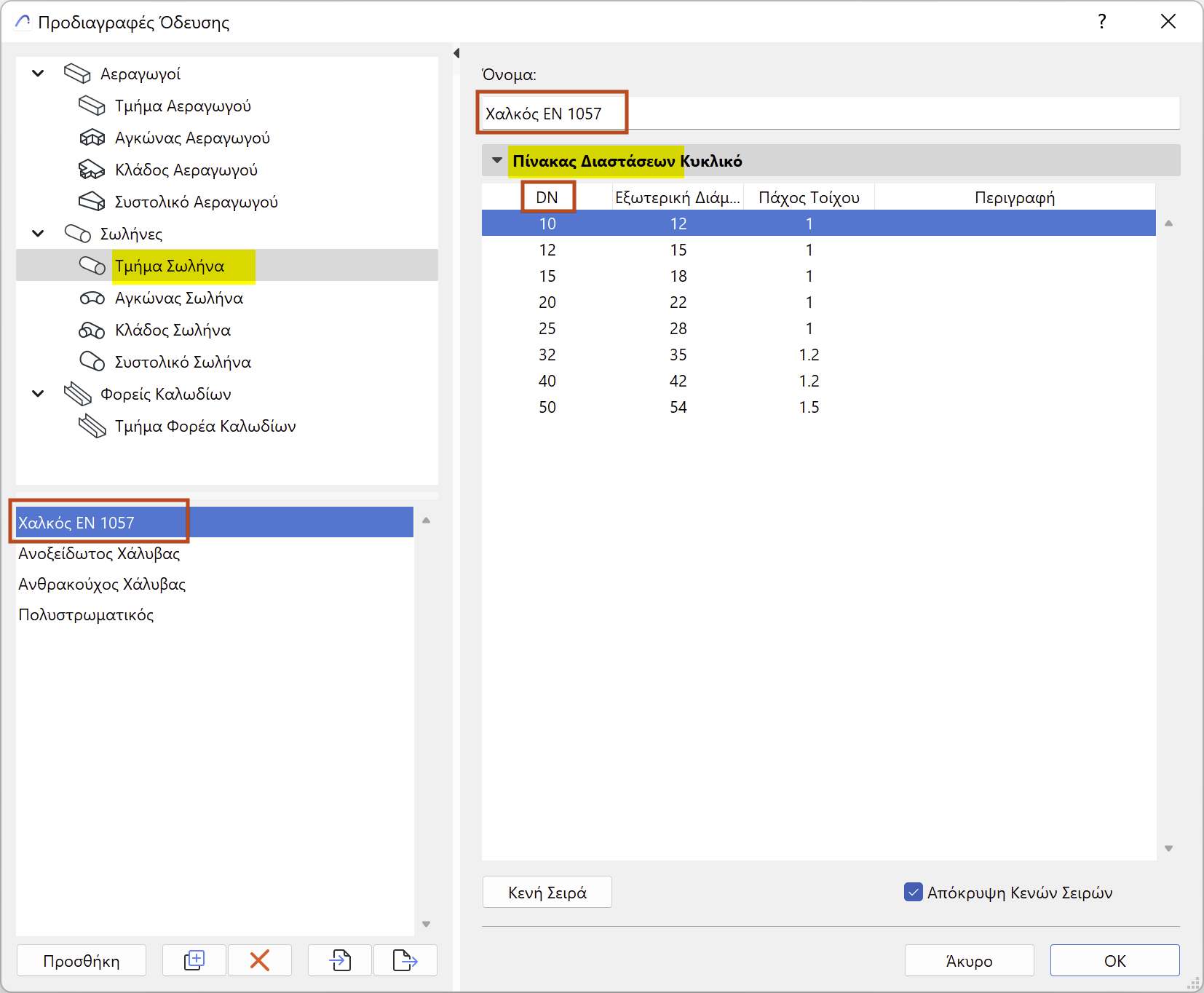Click the Όνομα name input field
Viewport: 1204px width, 993px height.
coord(831,114)
